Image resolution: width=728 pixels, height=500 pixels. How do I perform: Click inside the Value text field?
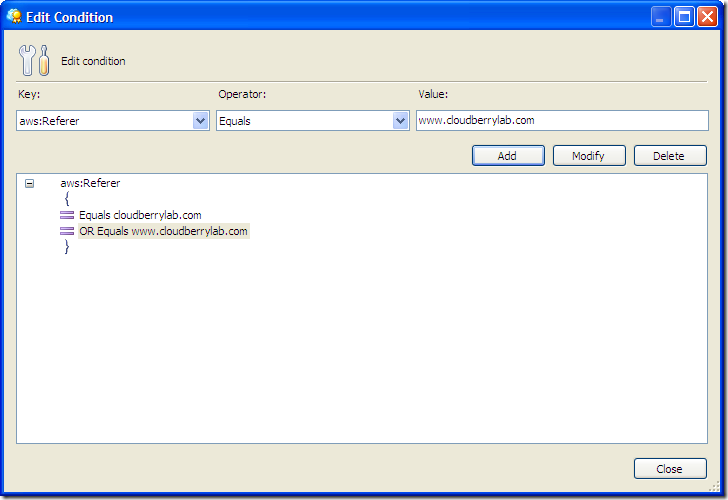point(562,120)
